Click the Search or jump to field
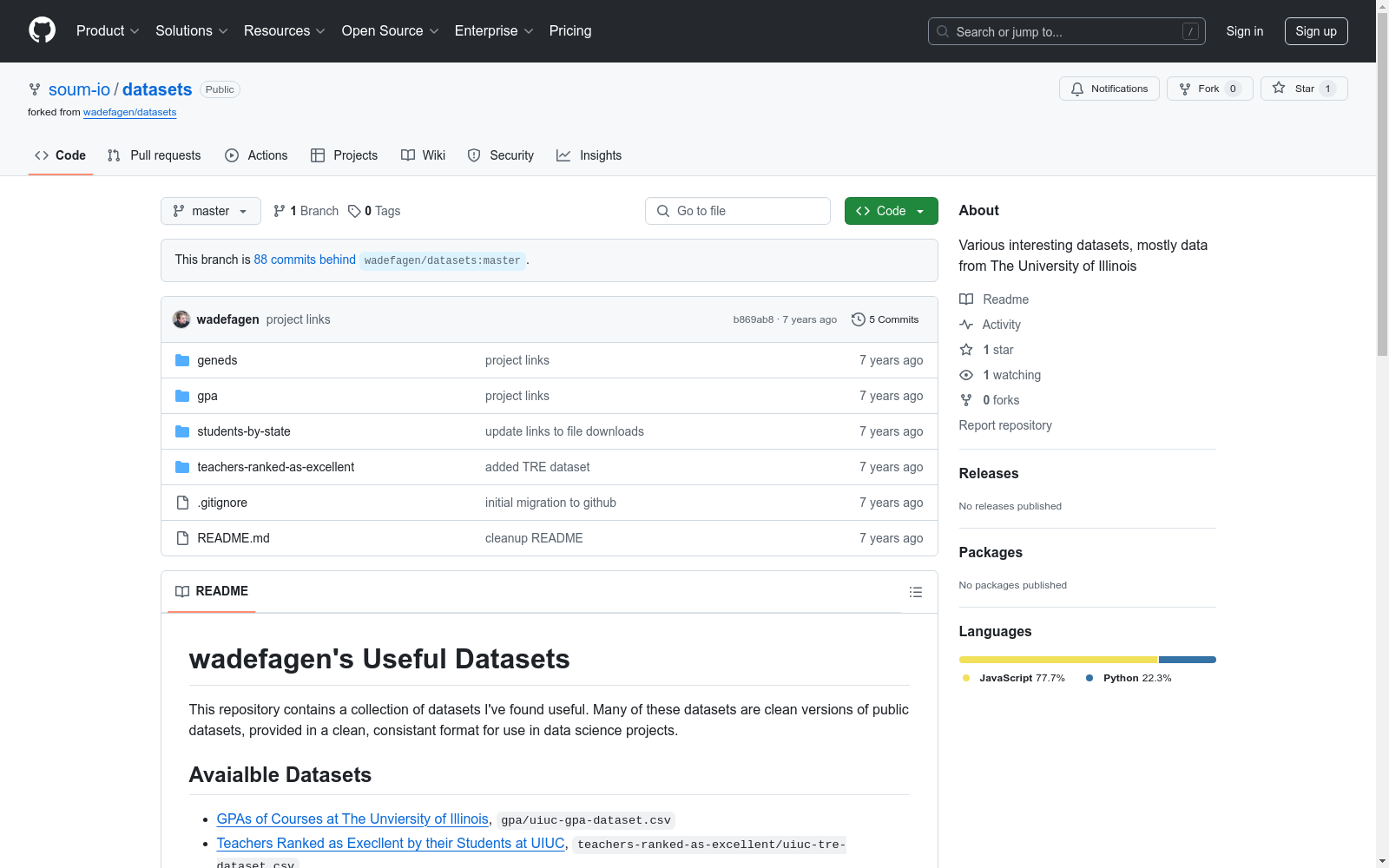The image size is (1389, 868). pyautogui.click(x=1066, y=31)
